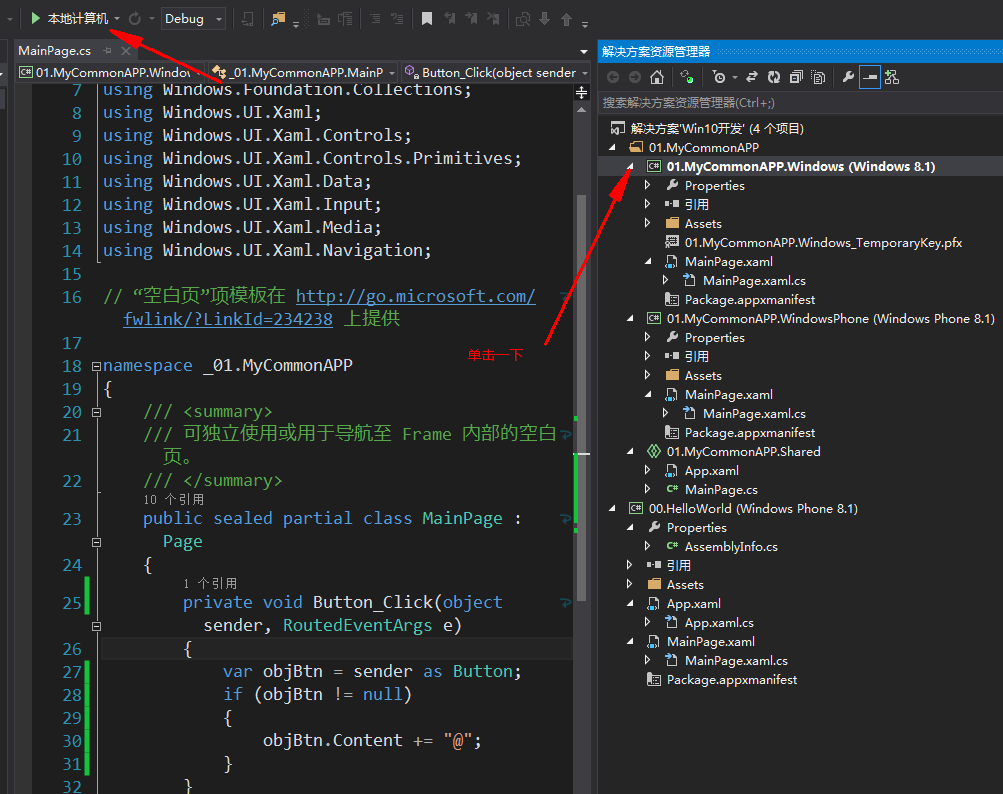This screenshot has width=1003, height=794.
Task: Open Properties wrench icon in Solution Explorer toolbar
Action: click(x=848, y=77)
